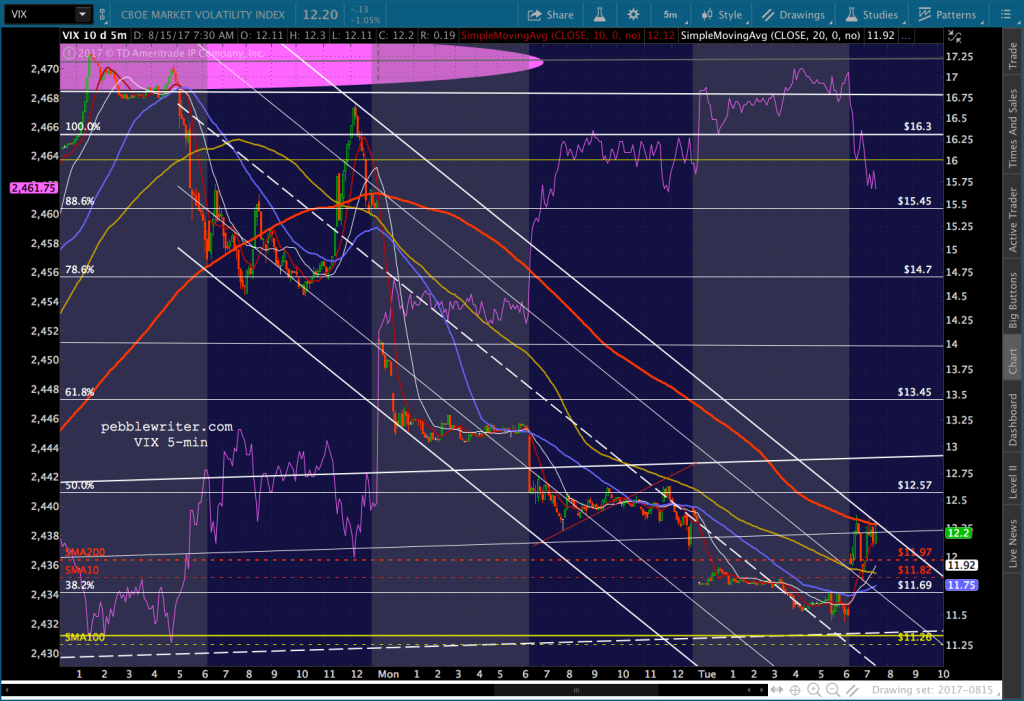Click the horizontal chart scrollbar handle
The width and height of the screenshot is (1024, 701).
pyautogui.click(x=573, y=690)
